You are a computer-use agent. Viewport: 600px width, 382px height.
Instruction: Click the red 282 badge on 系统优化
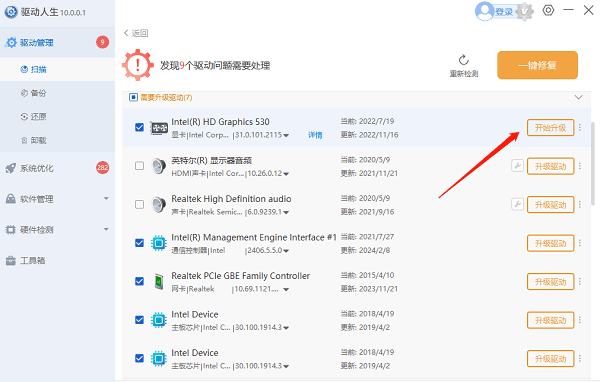click(102, 167)
